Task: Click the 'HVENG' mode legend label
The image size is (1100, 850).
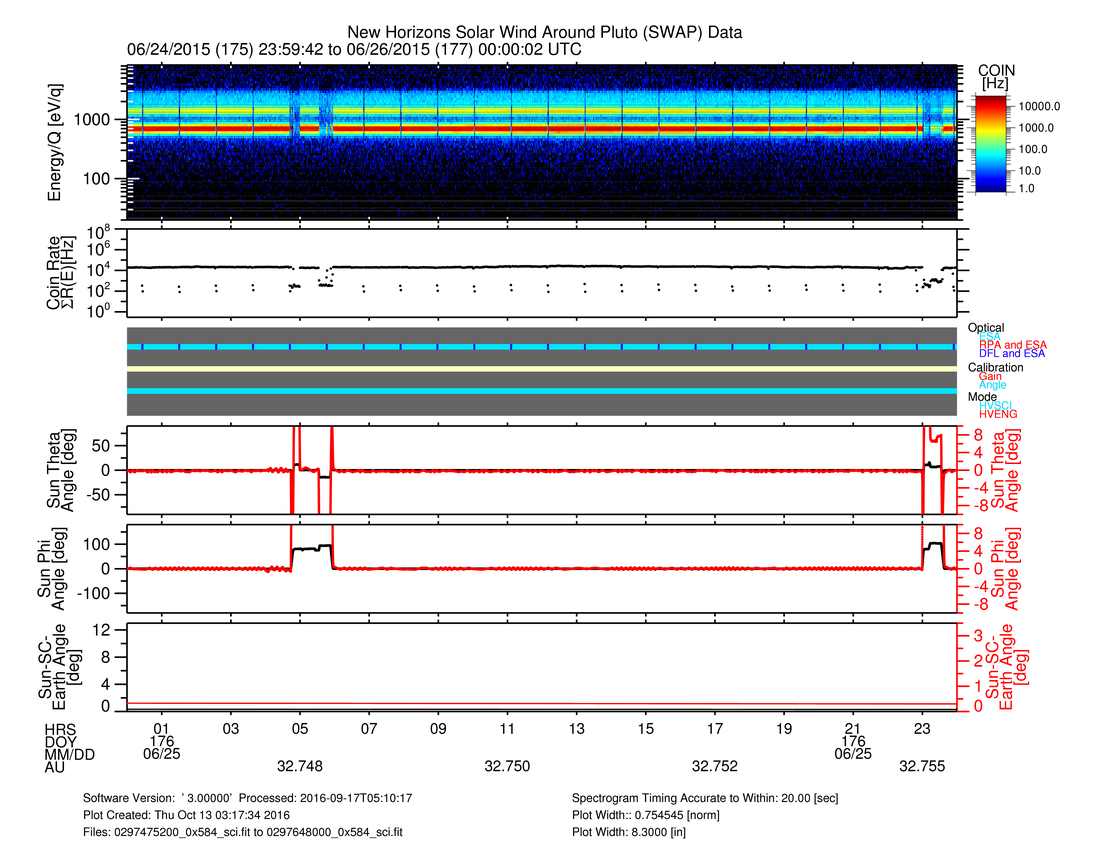Action: [1000, 414]
